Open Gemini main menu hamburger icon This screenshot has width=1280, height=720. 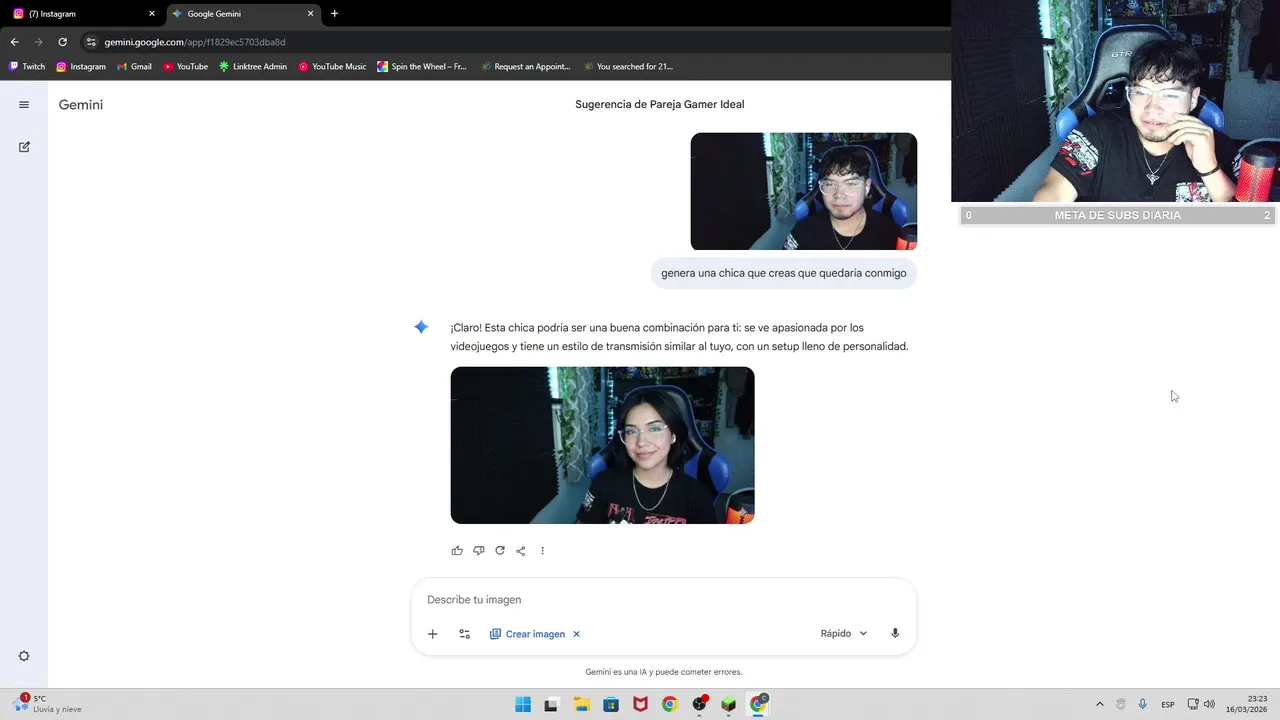coord(24,105)
